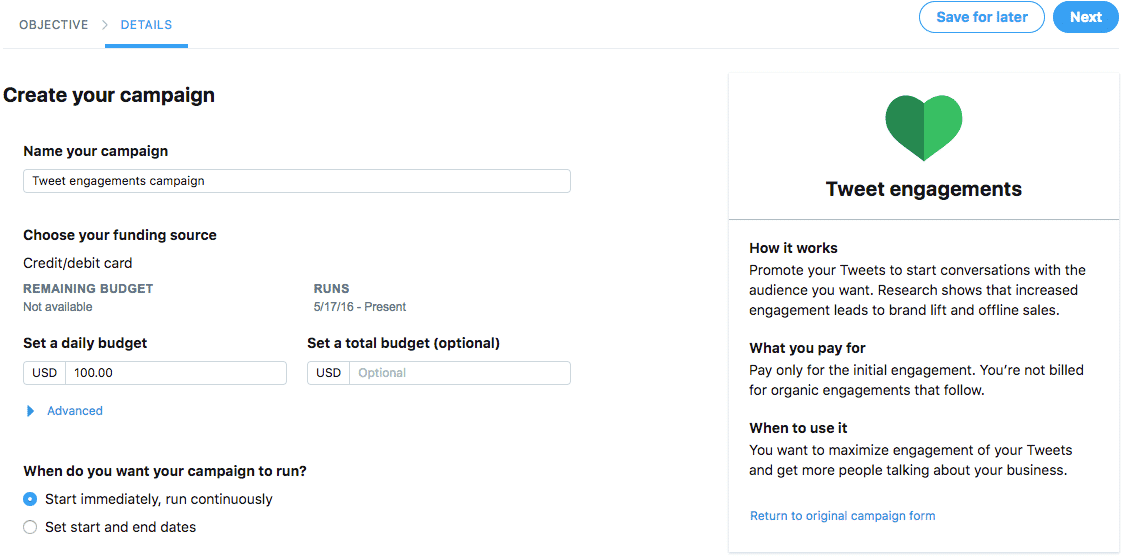Screen dimensions: 1125x559
Task: Click the Choose your funding source label
Action: (120, 235)
